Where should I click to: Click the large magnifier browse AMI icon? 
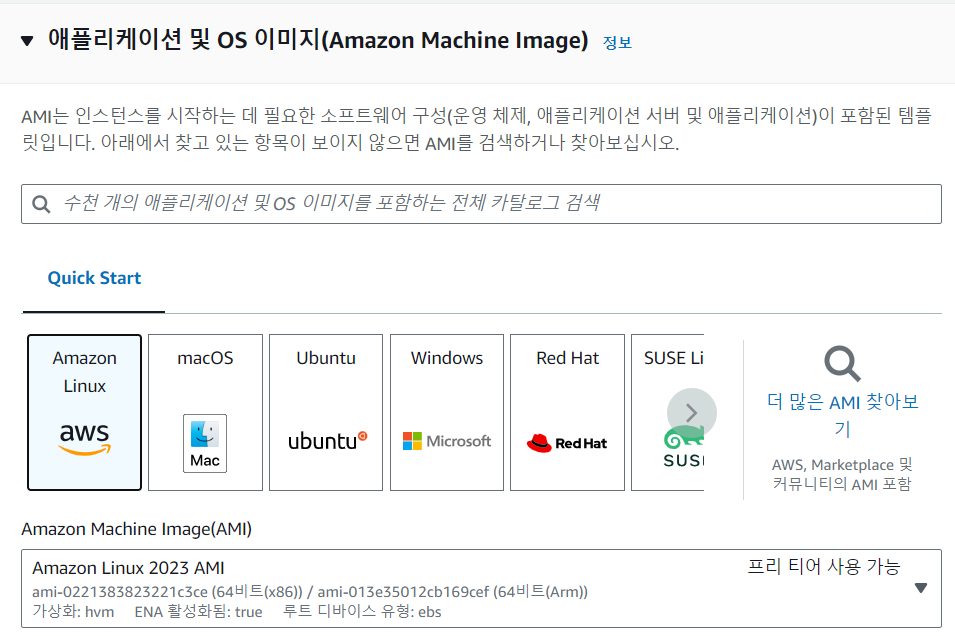click(842, 364)
